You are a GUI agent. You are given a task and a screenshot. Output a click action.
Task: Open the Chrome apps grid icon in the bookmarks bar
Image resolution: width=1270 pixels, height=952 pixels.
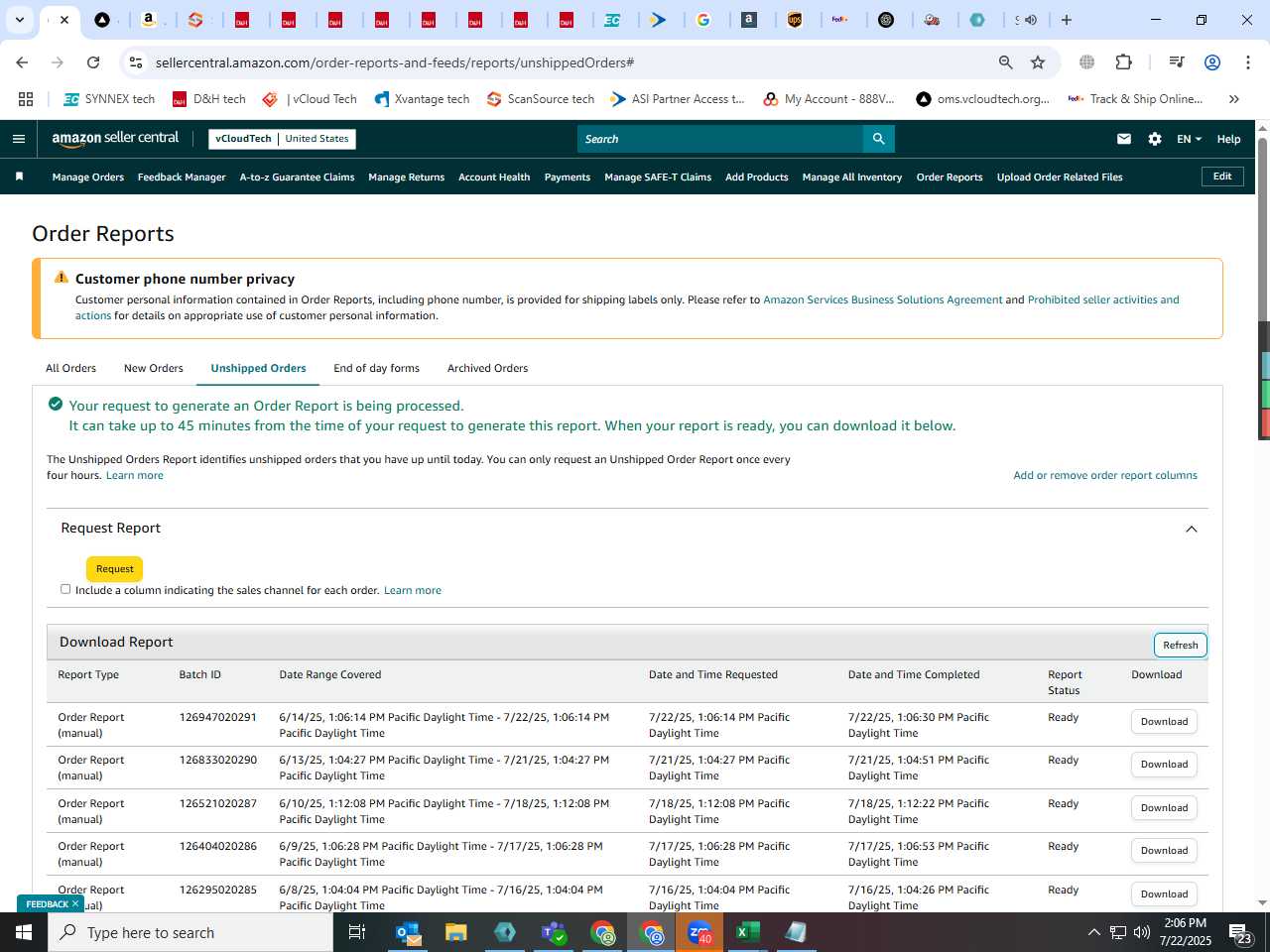(x=26, y=99)
